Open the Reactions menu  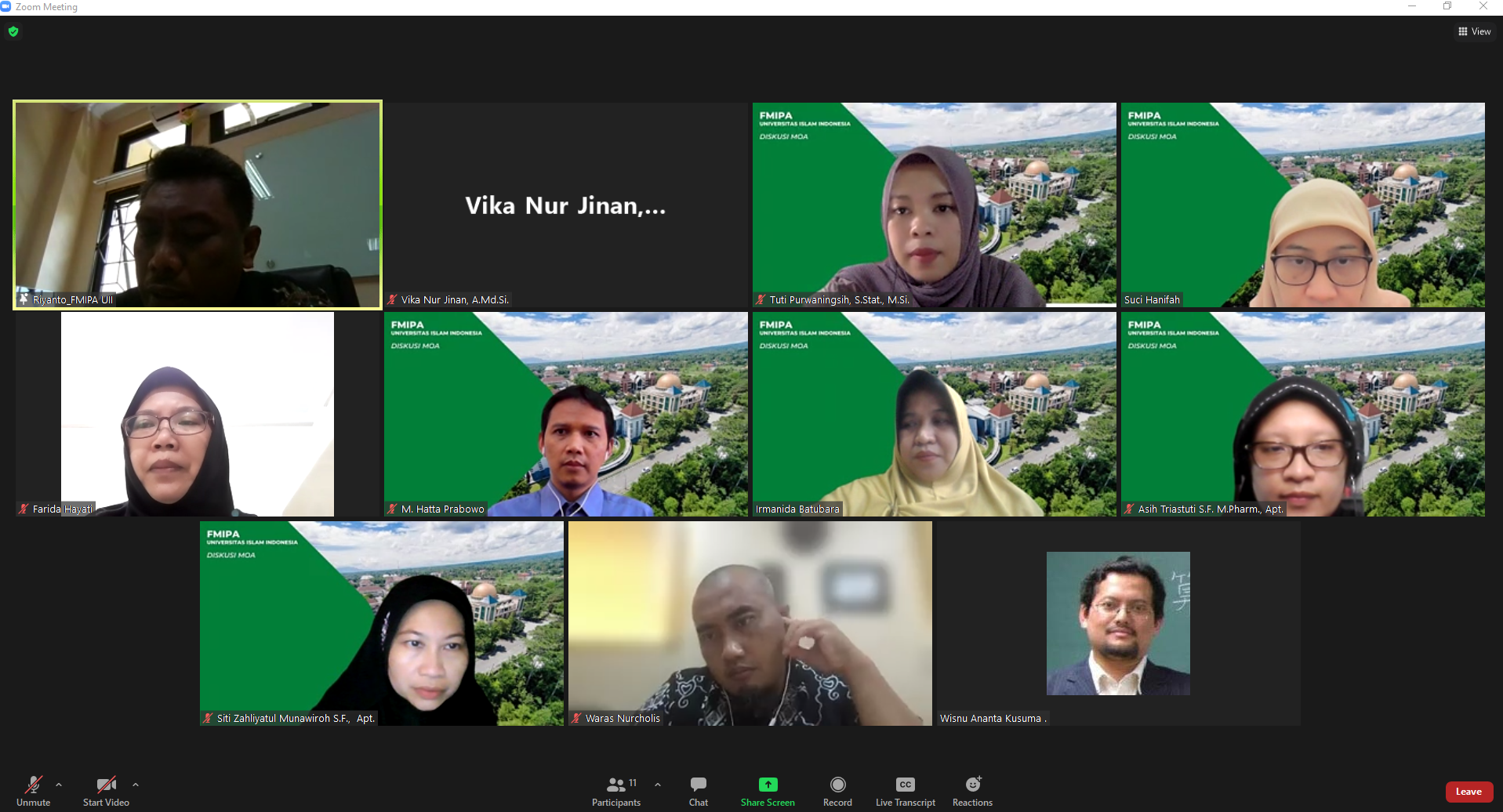pyautogui.click(x=972, y=785)
